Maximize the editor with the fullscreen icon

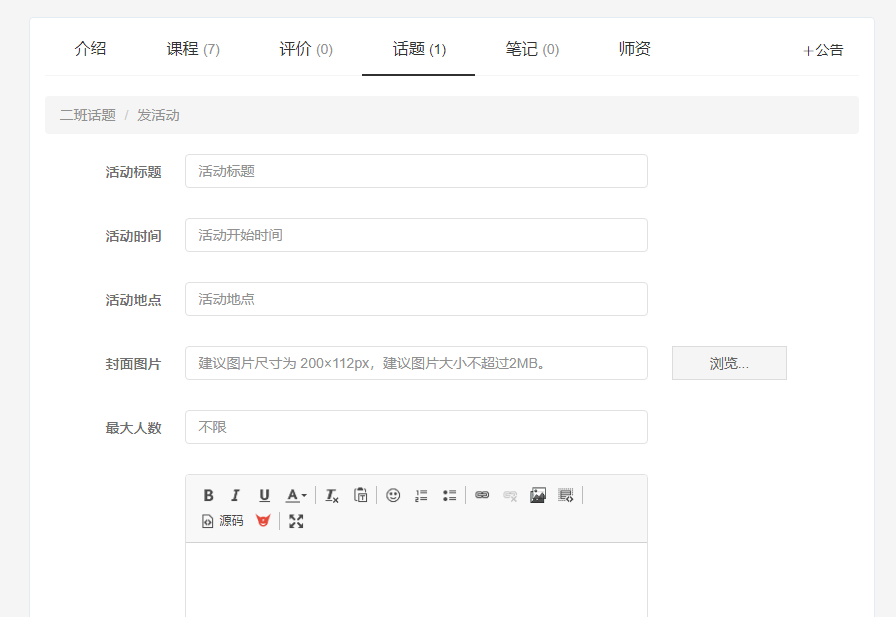(296, 521)
